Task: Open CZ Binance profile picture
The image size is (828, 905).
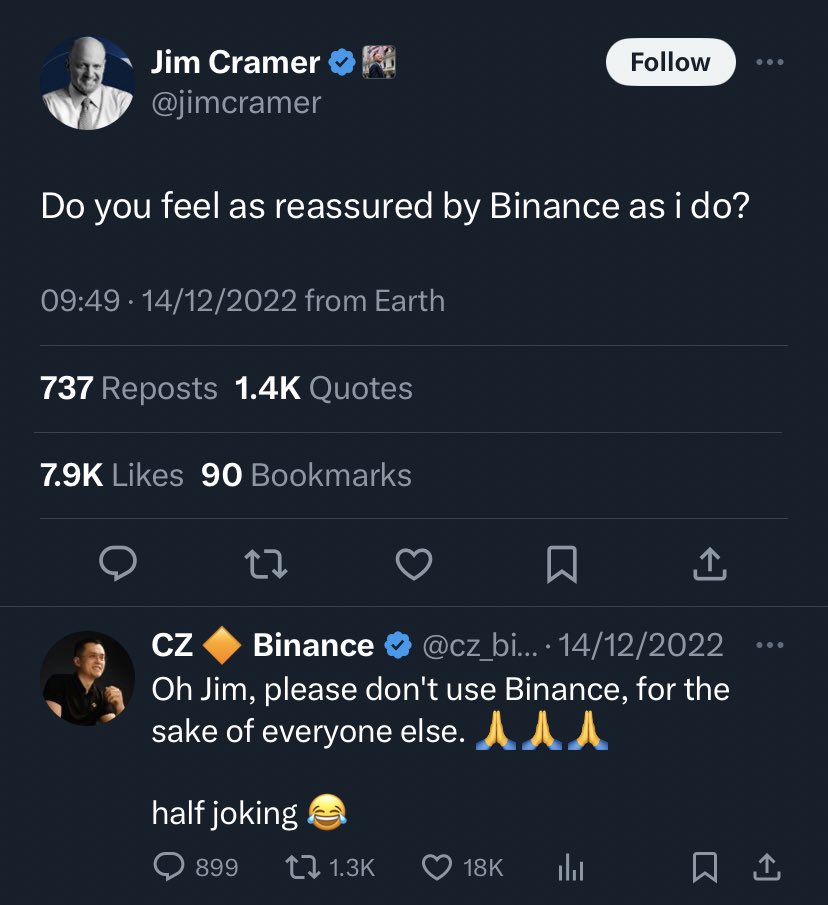Action: [x=88, y=678]
